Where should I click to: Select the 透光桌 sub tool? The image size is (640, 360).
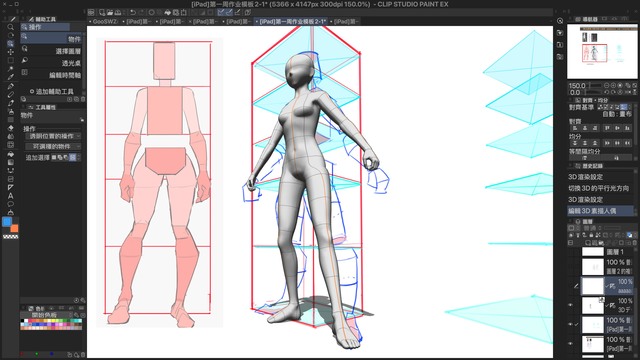(x=52, y=63)
